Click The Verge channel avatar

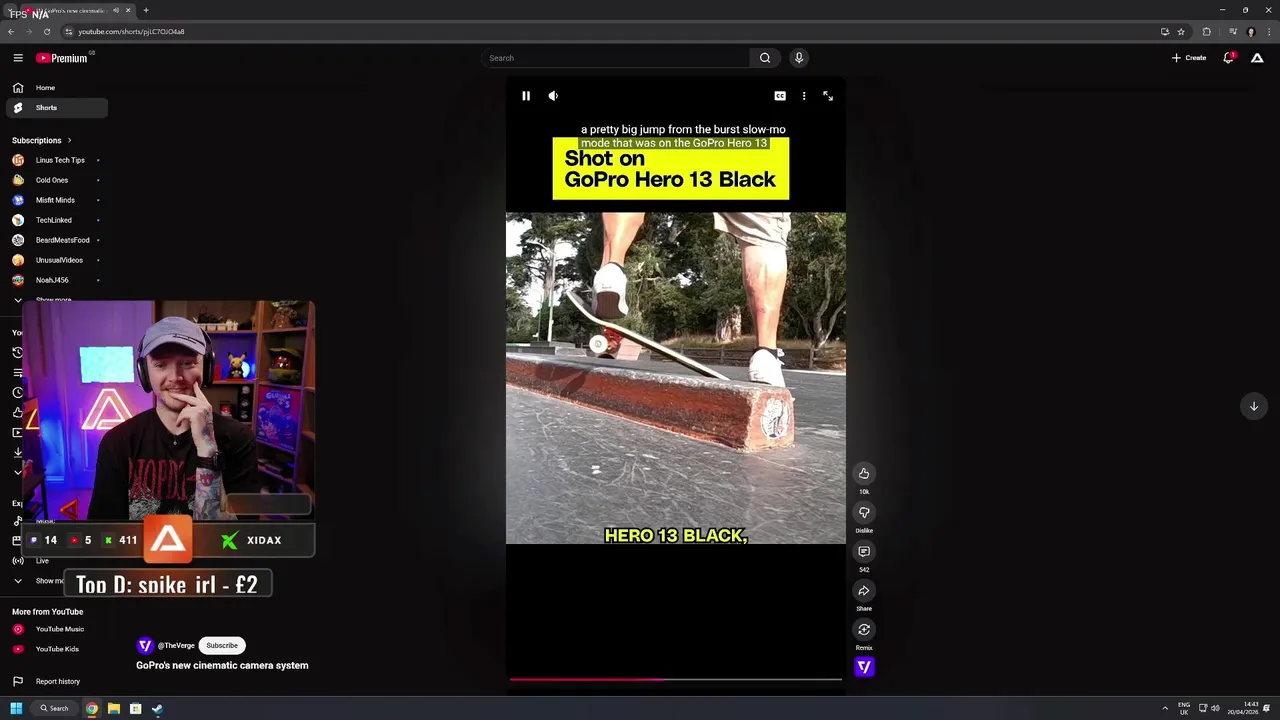tap(145, 646)
